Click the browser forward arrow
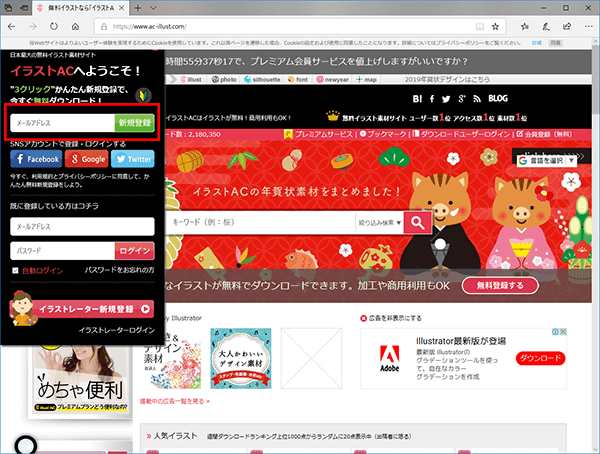 (x=33, y=26)
